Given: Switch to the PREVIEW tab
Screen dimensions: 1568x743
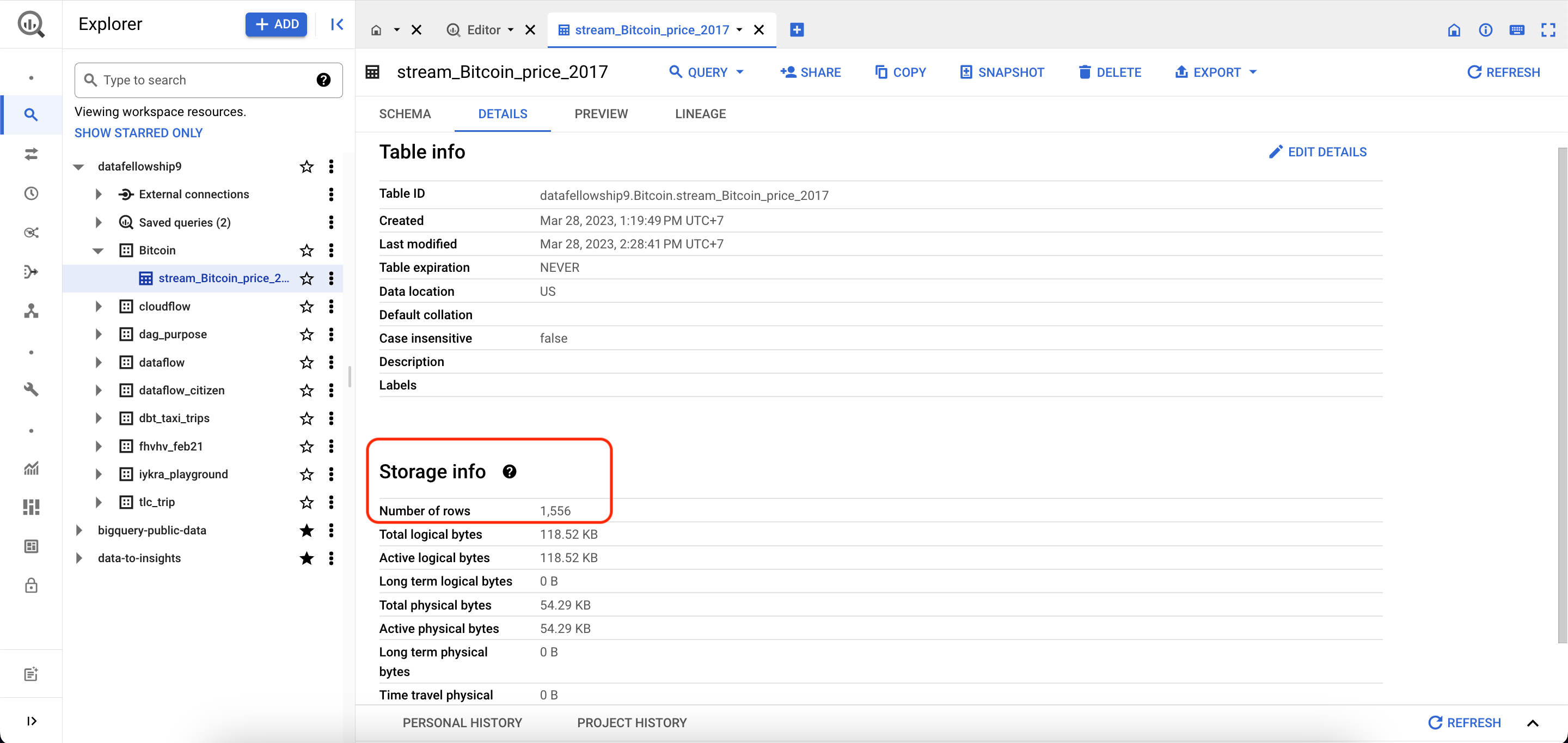Looking at the screenshot, I should 601,114.
